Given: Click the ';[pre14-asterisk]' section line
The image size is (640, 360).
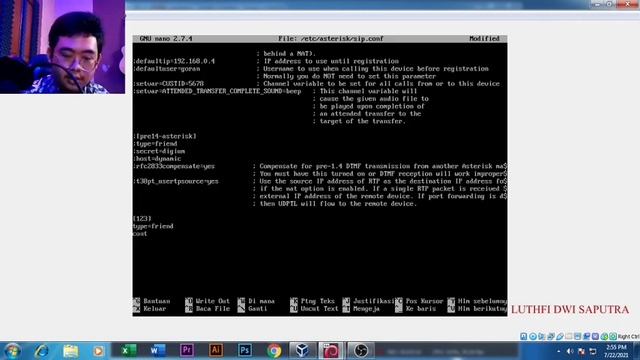Looking at the screenshot, I should (164, 136).
